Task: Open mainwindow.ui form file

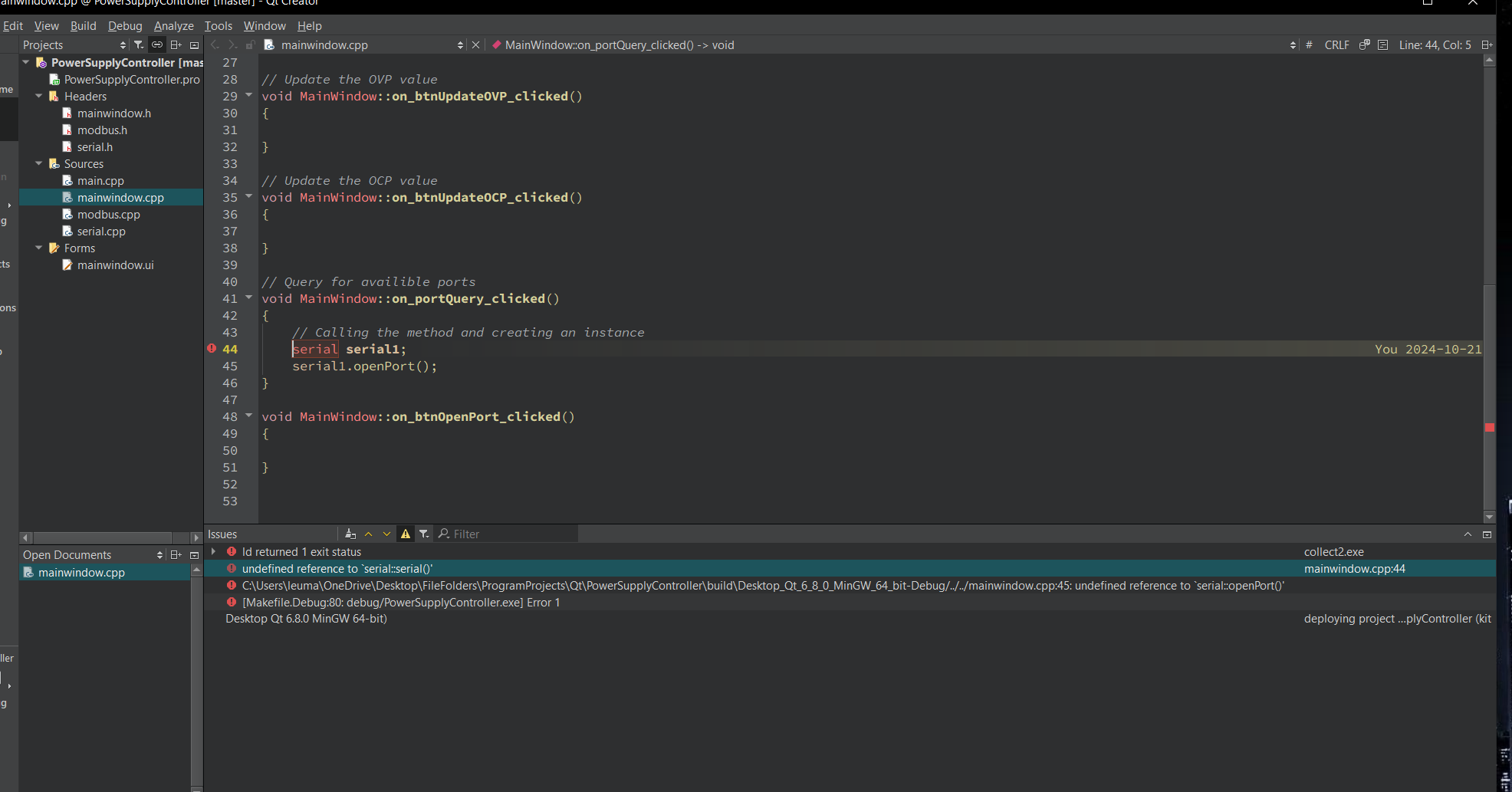Action: point(108,265)
